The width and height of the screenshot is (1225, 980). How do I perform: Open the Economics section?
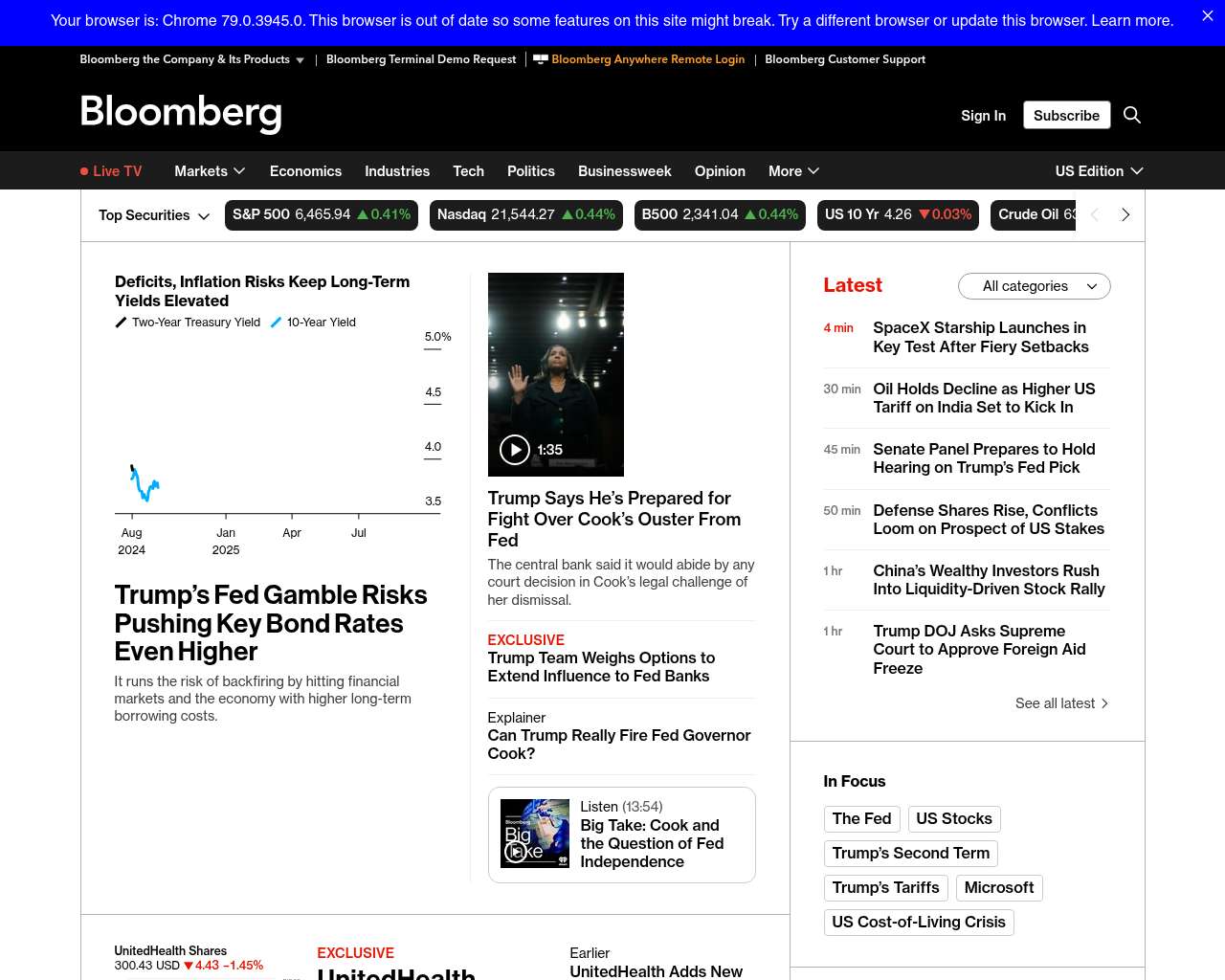[305, 171]
